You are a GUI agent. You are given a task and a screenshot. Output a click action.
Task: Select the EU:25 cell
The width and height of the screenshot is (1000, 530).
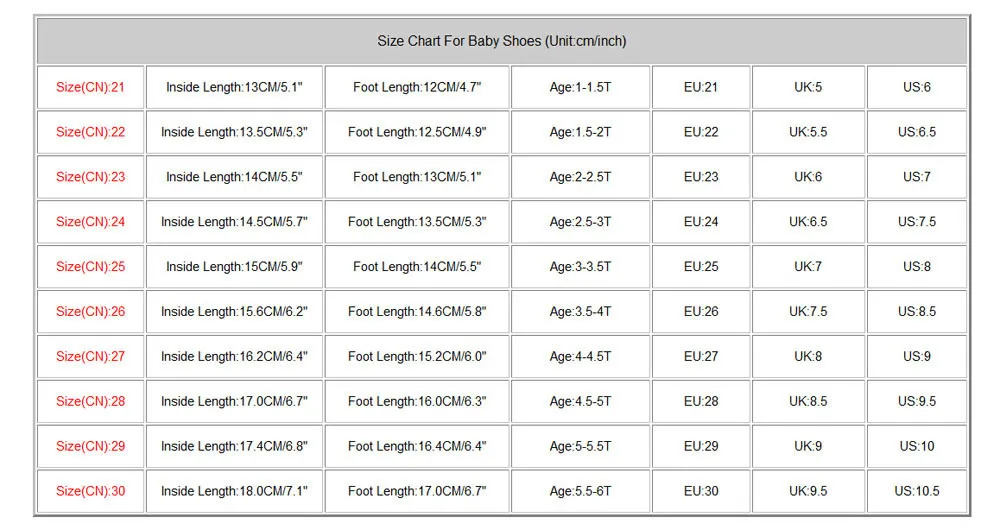point(701,266)
